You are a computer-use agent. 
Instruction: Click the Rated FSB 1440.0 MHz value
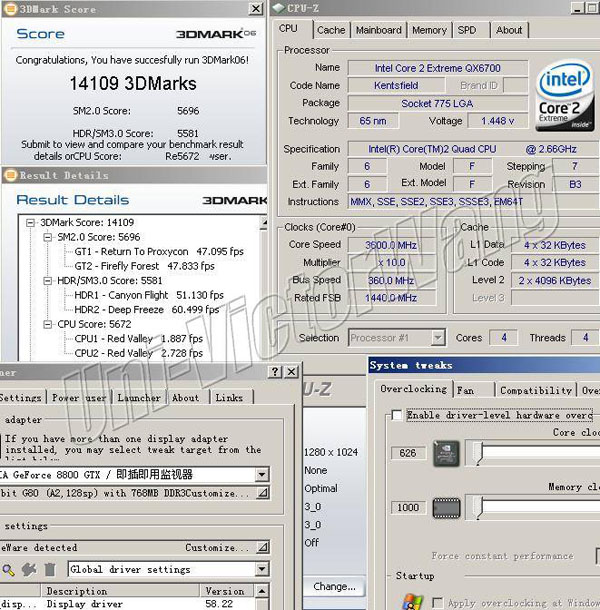tap(391, 298)
